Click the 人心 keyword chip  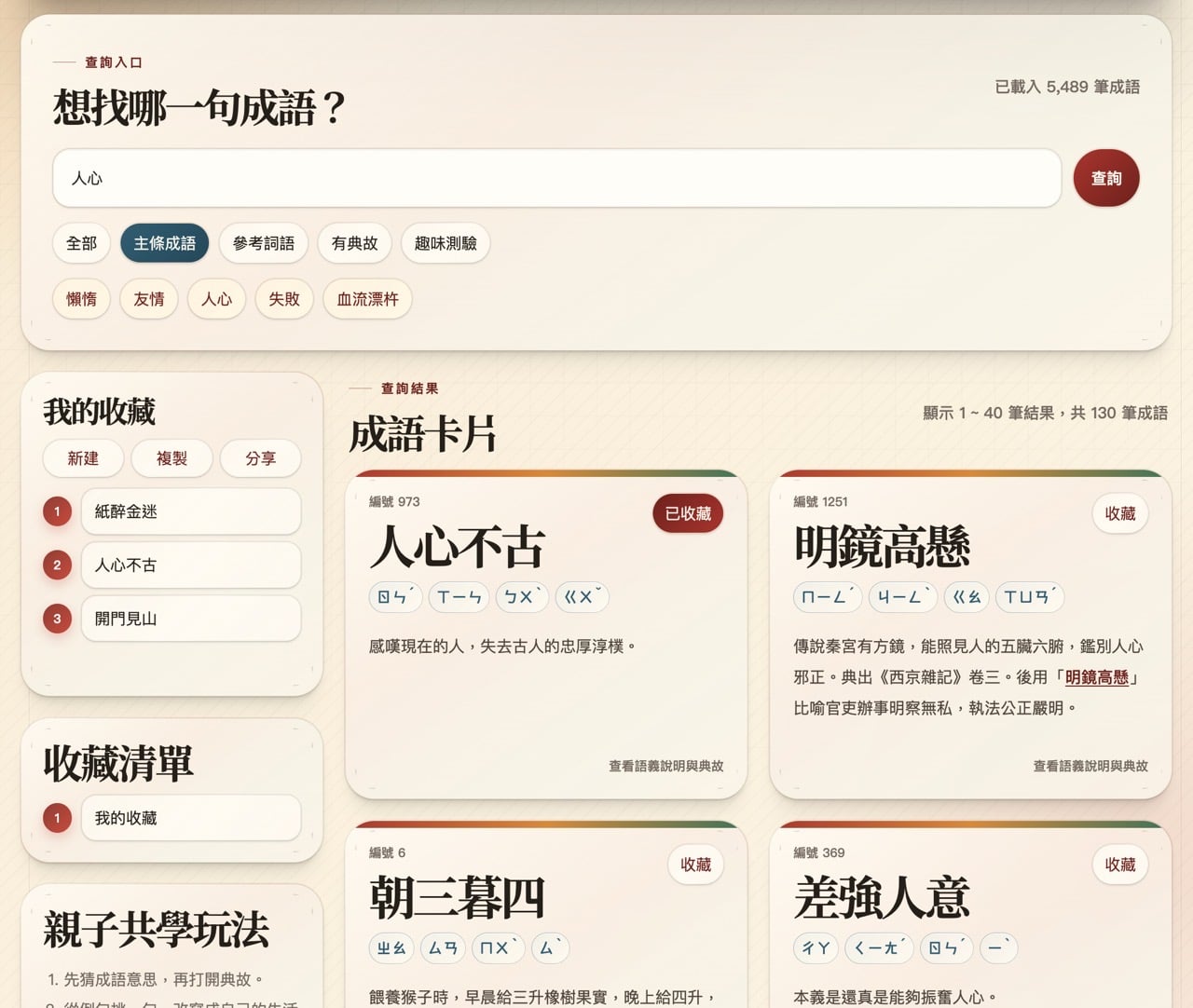[216, 299]
